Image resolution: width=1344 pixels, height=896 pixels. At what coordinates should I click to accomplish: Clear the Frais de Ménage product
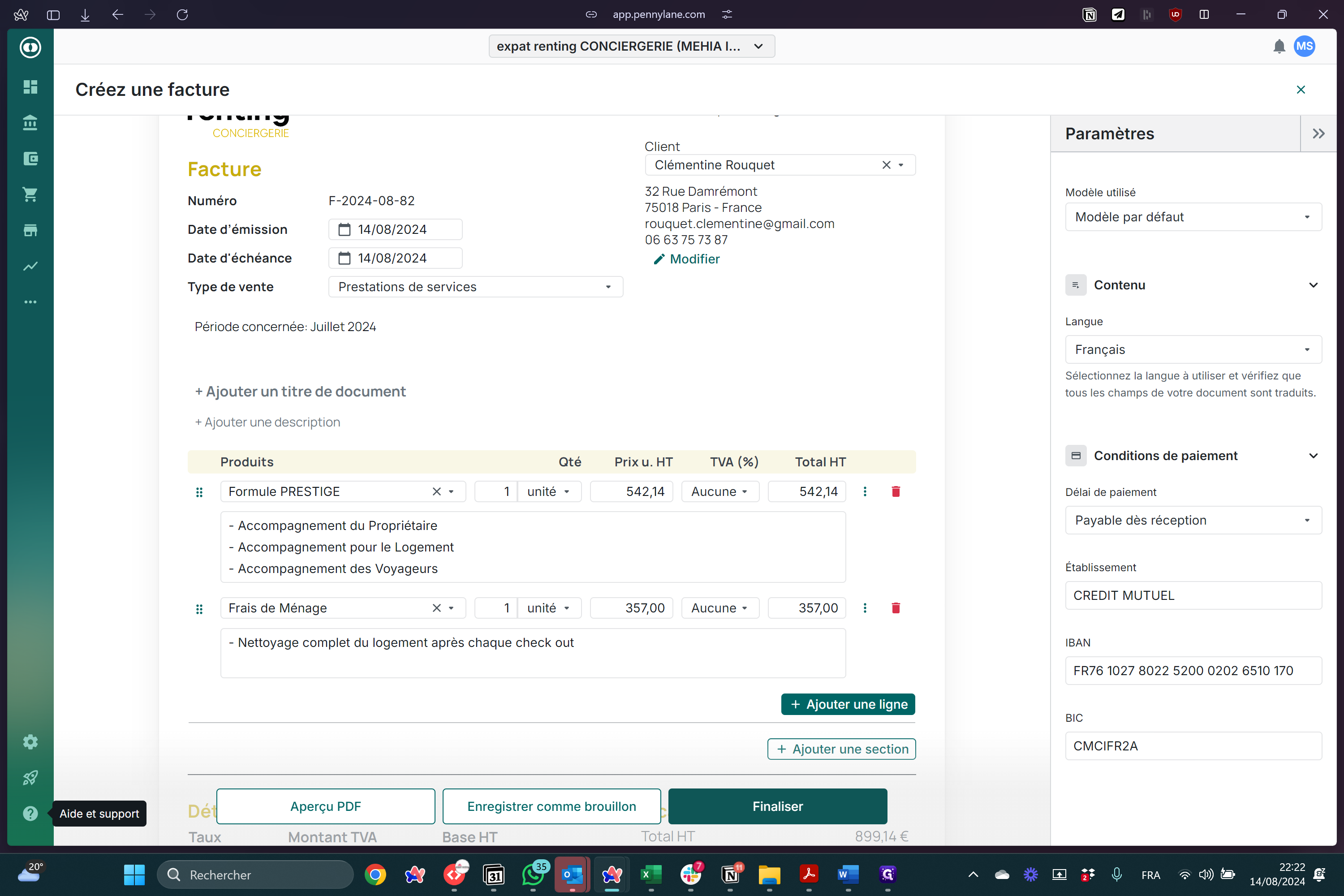(436, 608)
